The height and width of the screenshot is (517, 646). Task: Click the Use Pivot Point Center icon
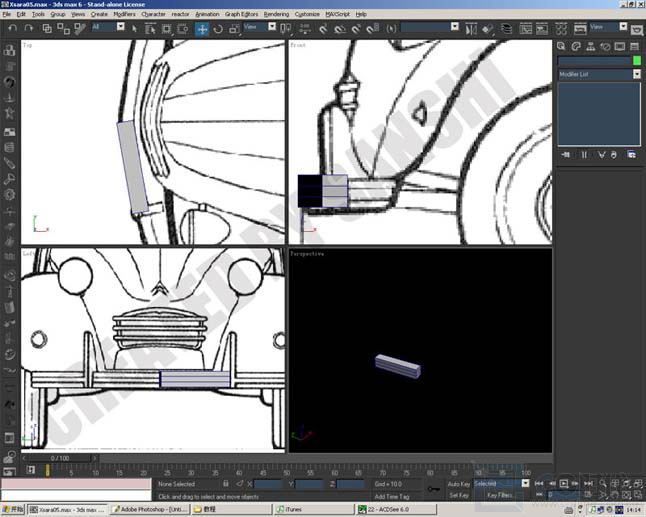click(x=285, y=28)
